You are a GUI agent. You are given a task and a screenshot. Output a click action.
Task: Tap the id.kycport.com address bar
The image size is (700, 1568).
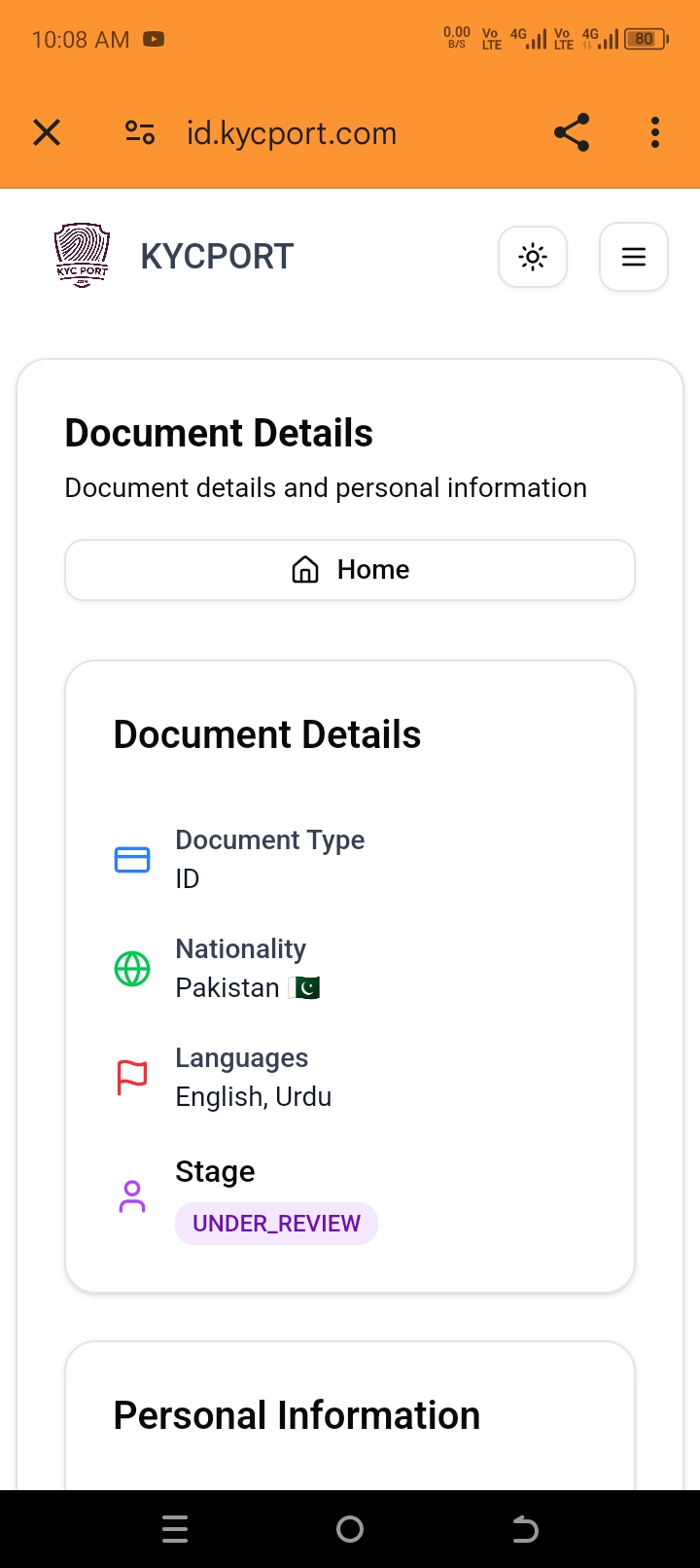click(x=292, y=133)
